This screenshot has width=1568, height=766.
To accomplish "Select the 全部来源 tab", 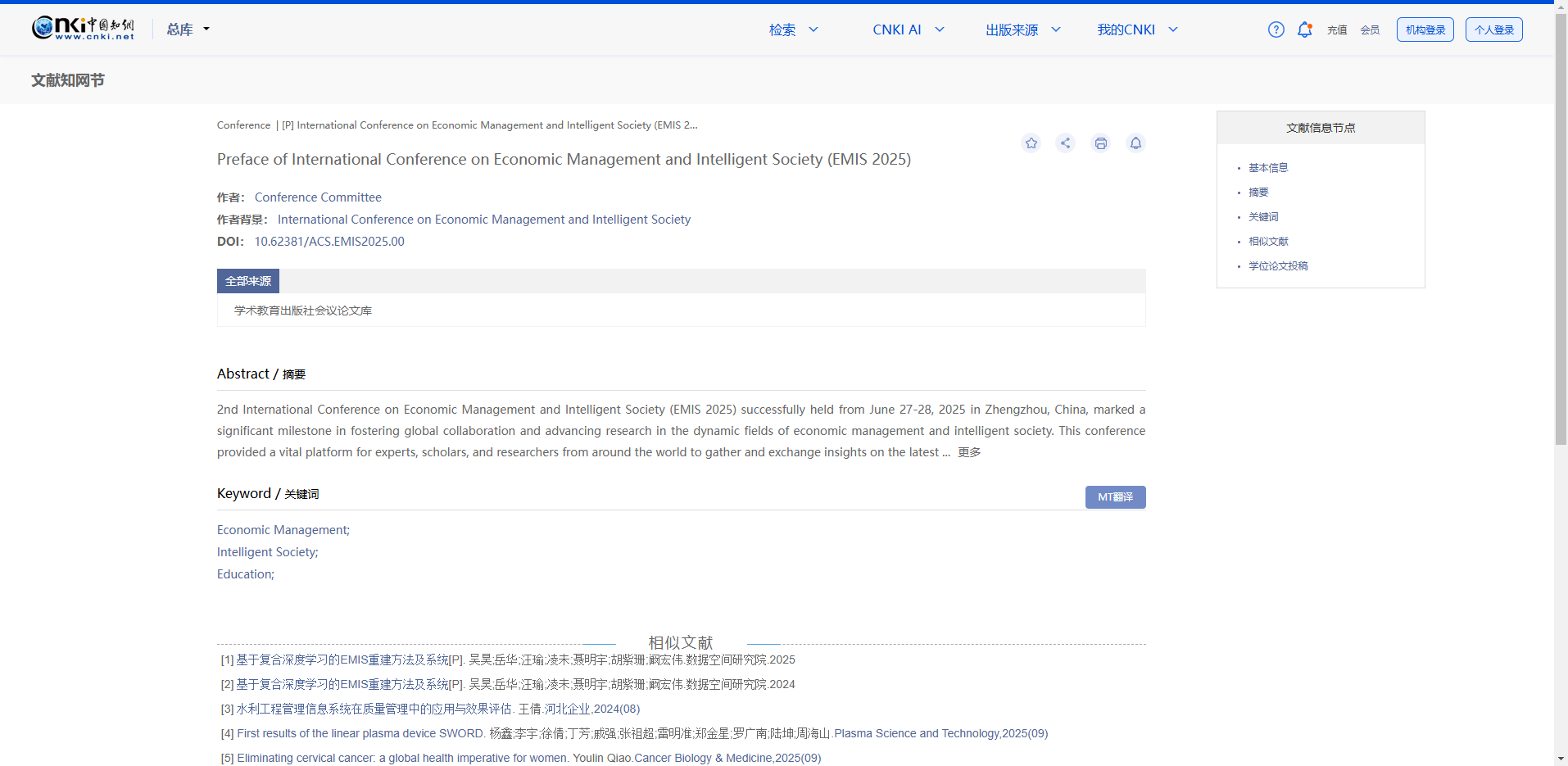I will [x=248, y=281].
